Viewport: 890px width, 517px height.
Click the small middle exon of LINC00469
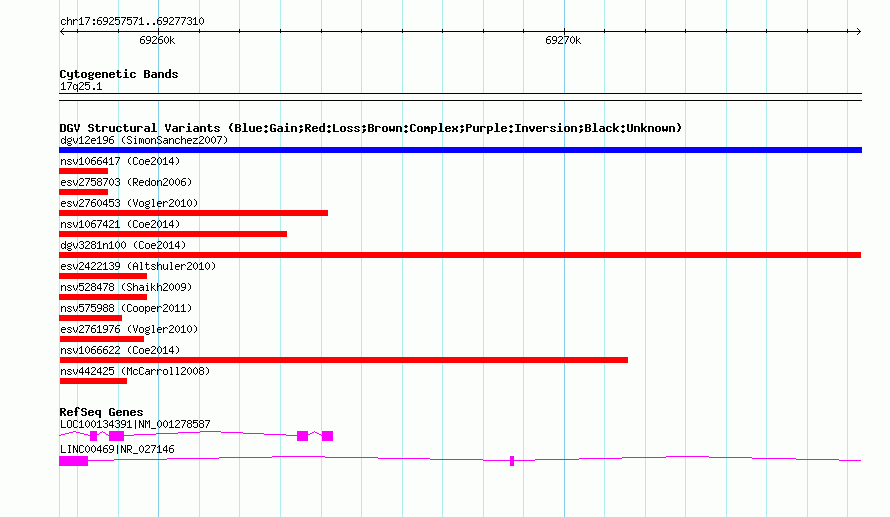(x=512, y=461)
